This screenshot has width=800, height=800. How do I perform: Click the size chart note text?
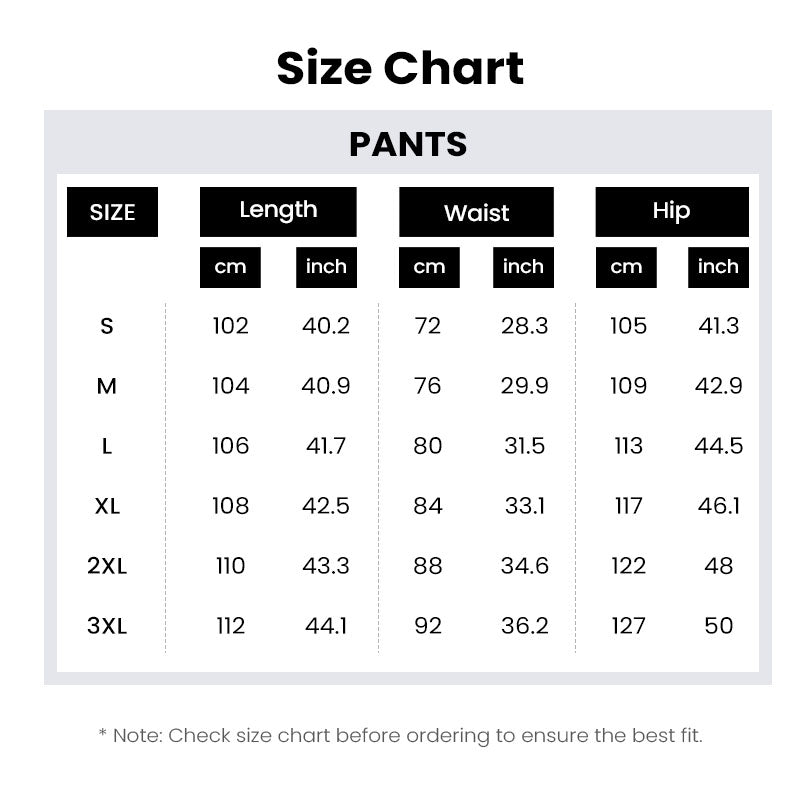(x=400, y=736)
